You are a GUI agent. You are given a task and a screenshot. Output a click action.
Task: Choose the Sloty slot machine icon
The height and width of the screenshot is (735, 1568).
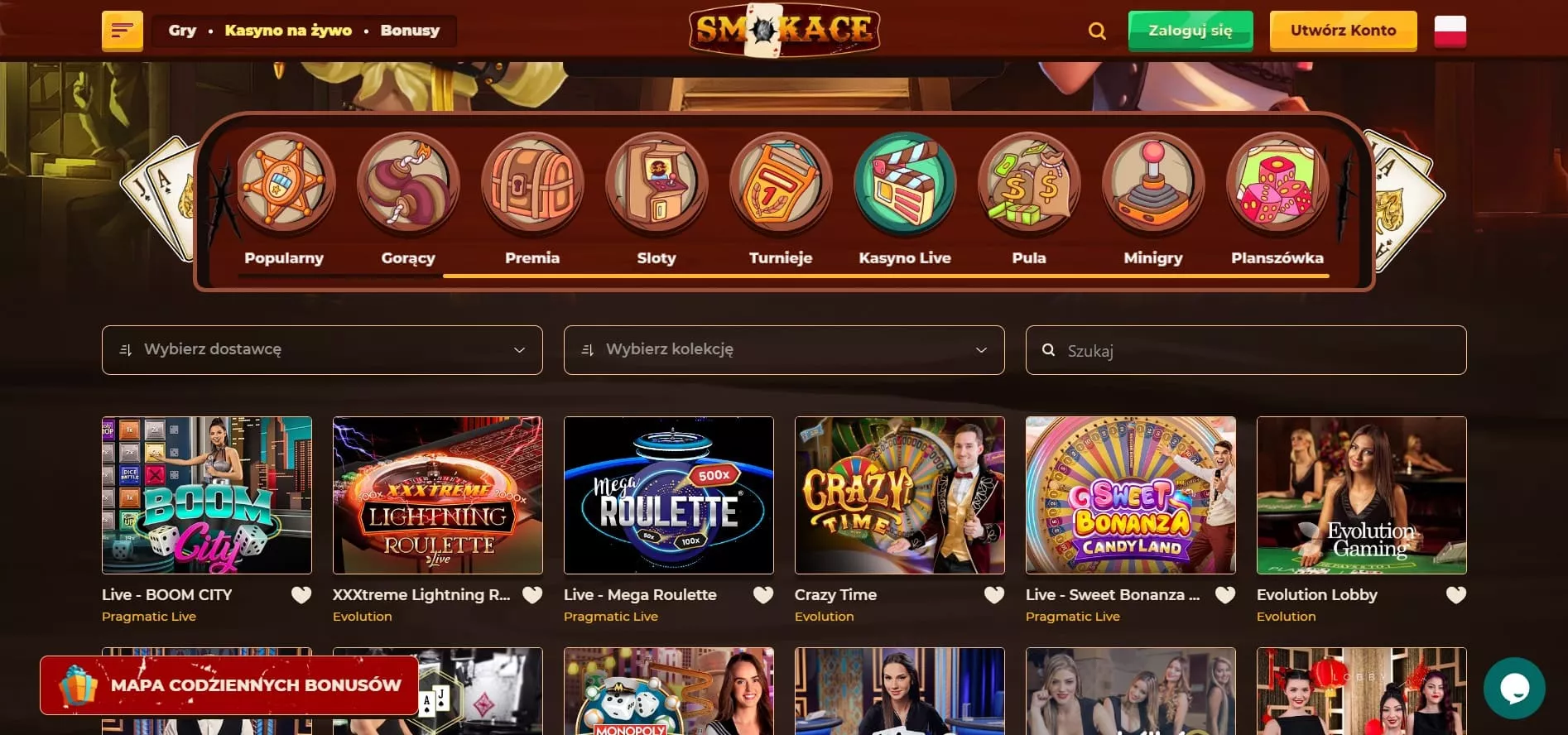[657, 184]
